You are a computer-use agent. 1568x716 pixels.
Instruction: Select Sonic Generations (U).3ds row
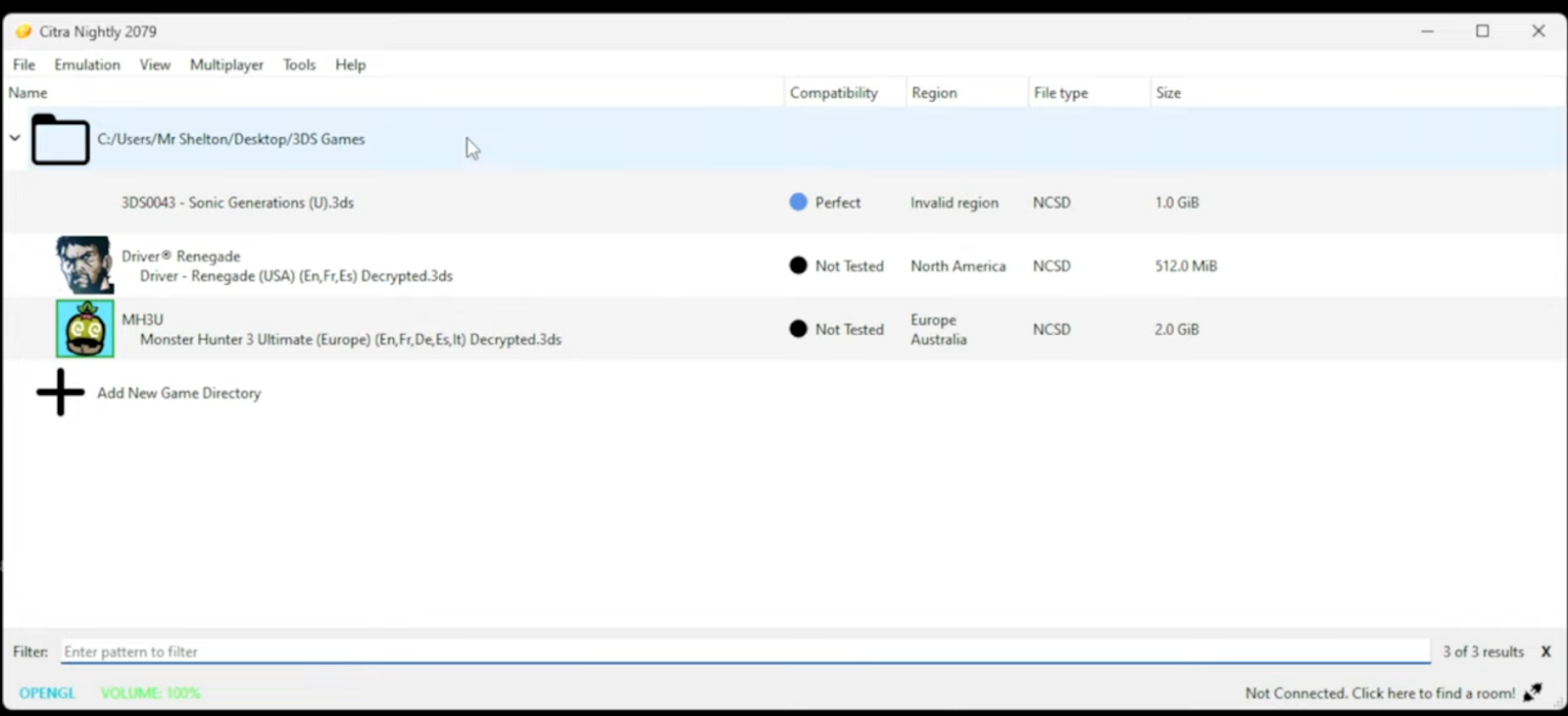(x=784, y=203)
